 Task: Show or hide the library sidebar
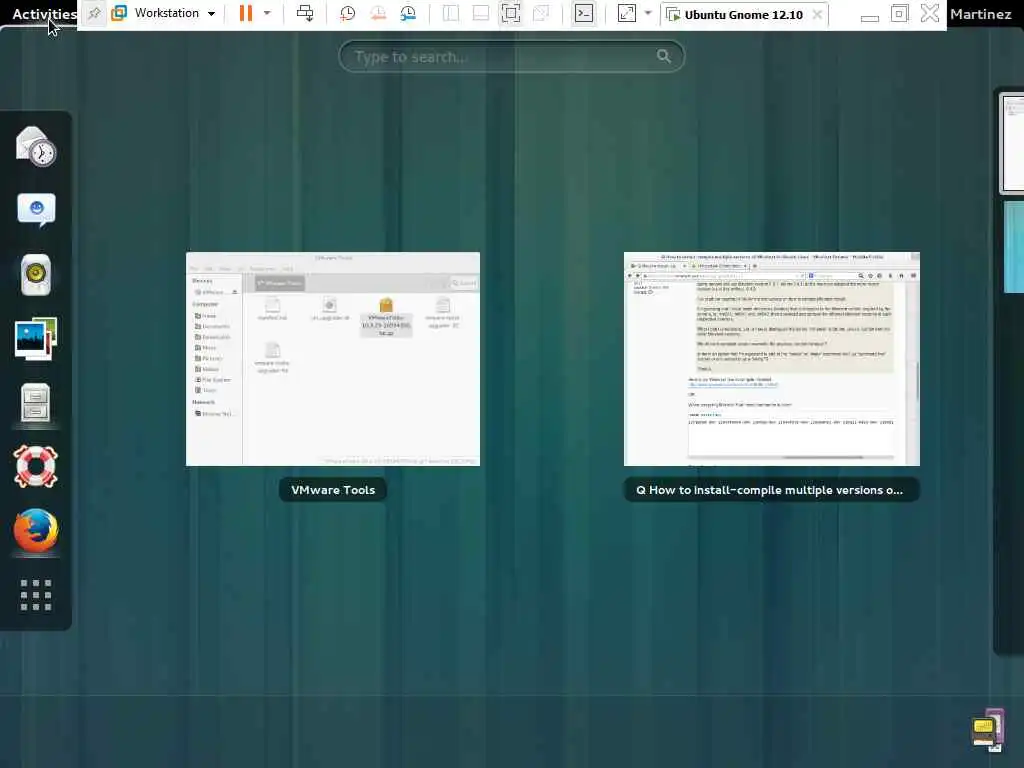click(x=451, y=13)
